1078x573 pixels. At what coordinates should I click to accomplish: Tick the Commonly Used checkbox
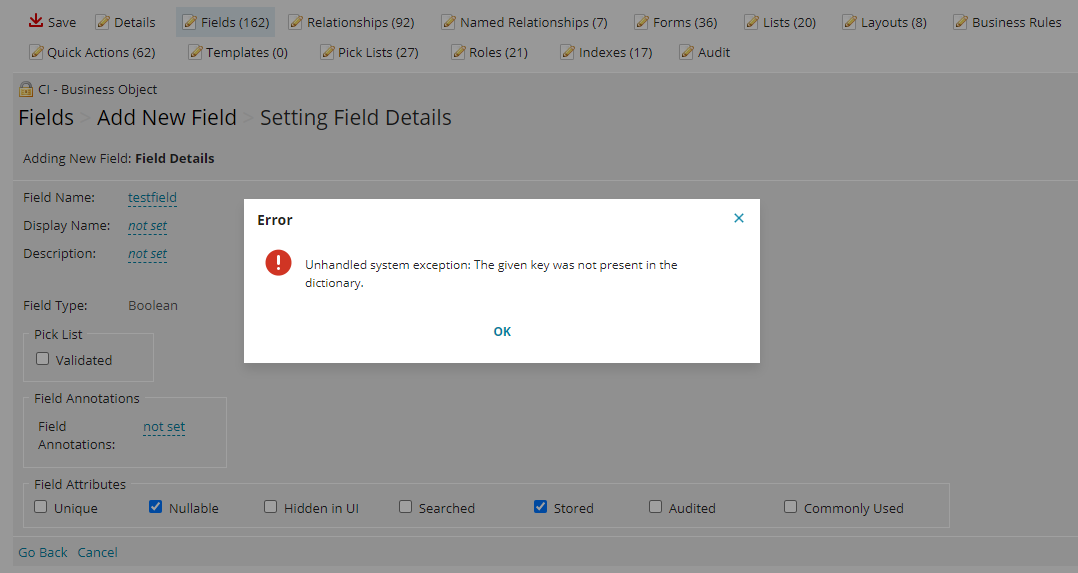tap(790, 507)
